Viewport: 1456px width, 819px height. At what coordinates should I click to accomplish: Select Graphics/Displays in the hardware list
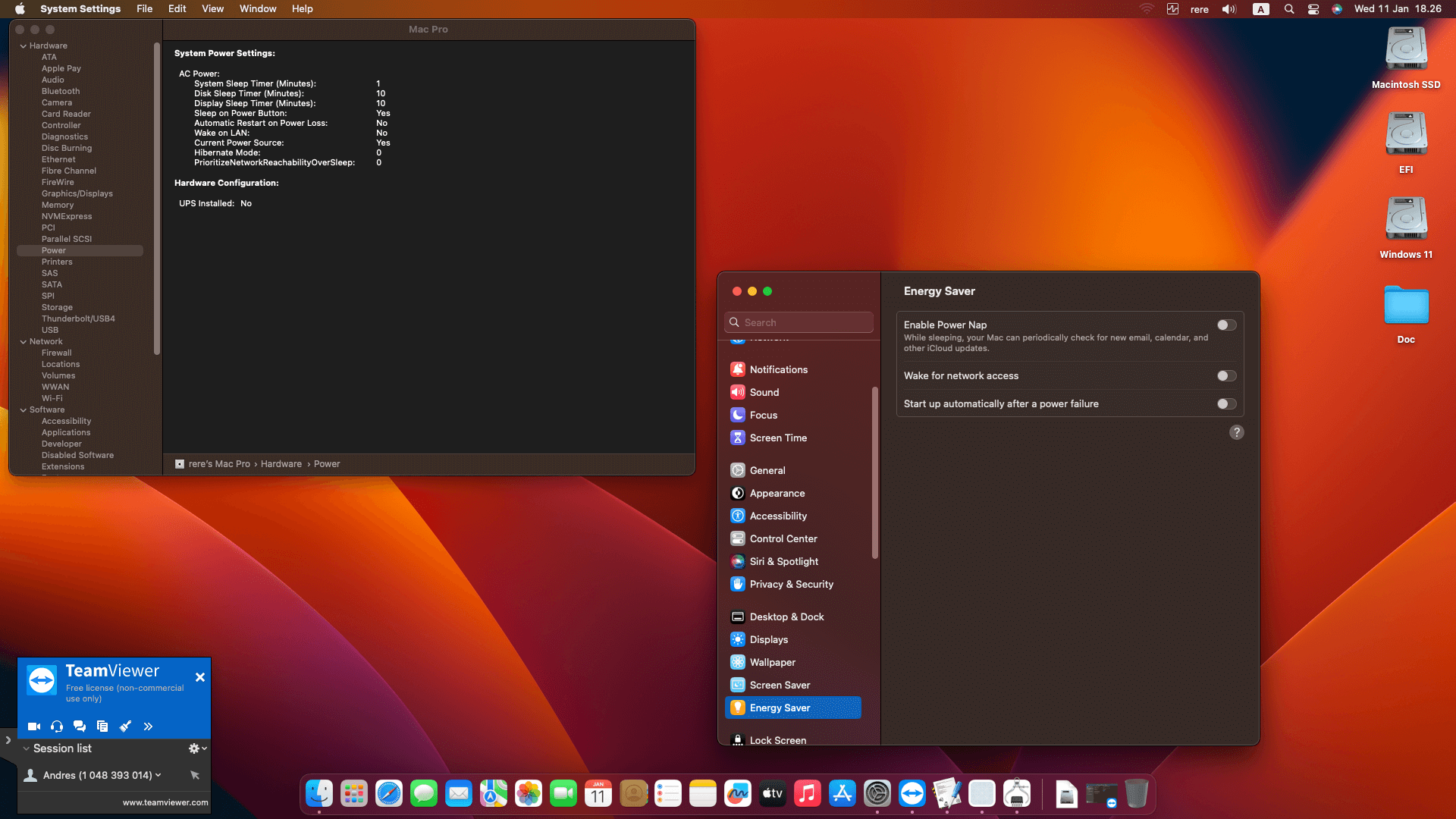(x=77, y=193)
